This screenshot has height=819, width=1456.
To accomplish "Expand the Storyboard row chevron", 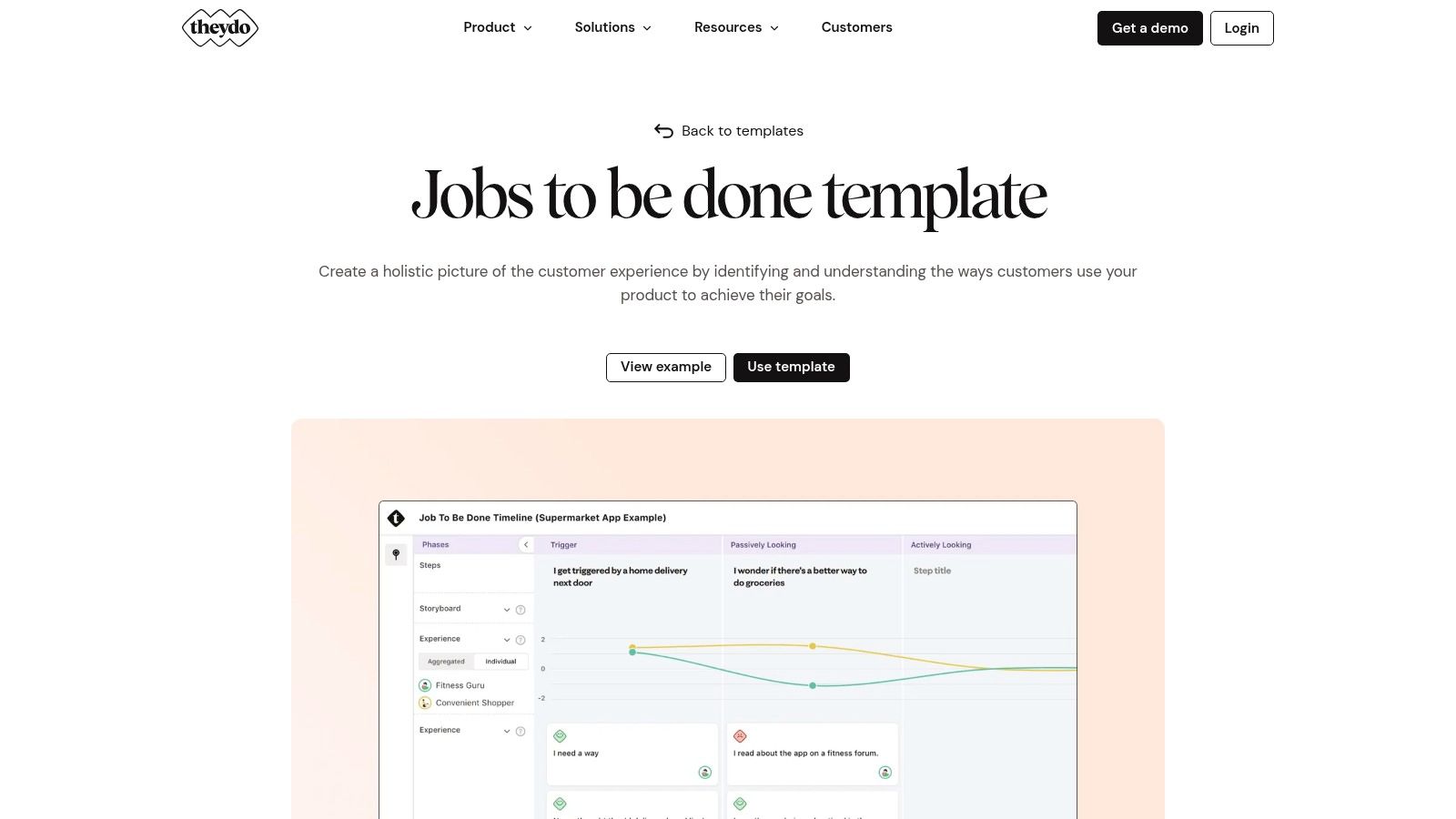I will [x=507, y=610].
